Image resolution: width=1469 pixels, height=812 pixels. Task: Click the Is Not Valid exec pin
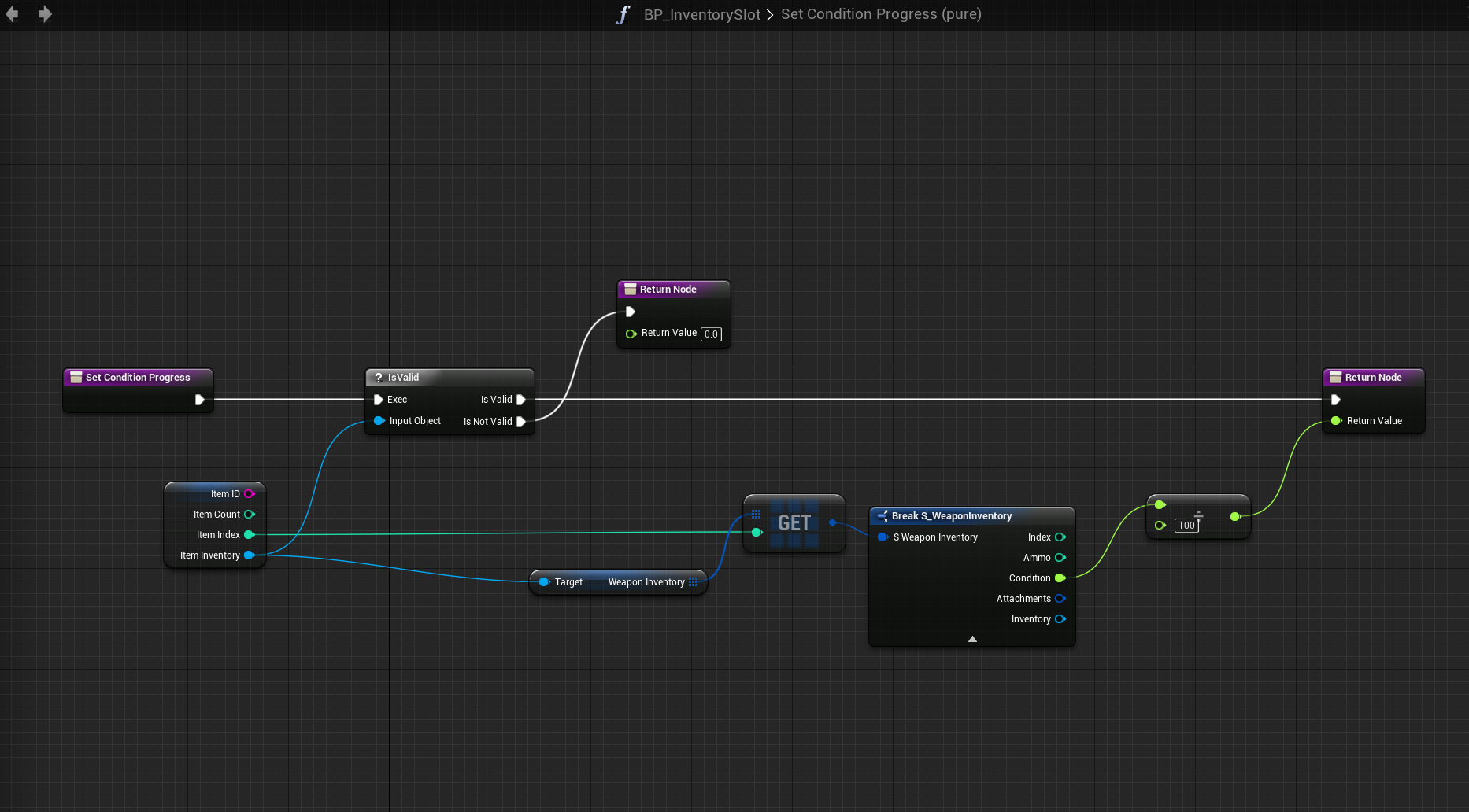coord(520,422)
